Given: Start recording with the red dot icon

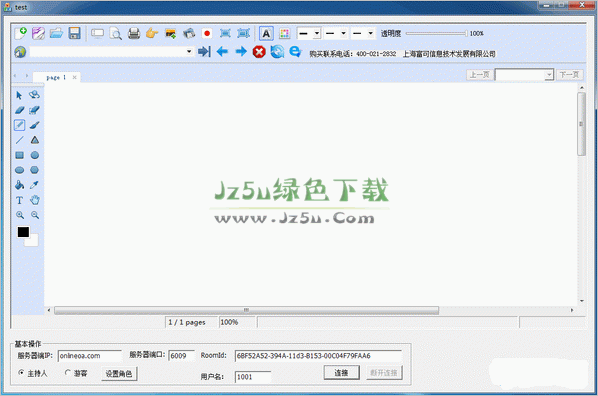Looking at the screenshot, I should [207, 34].
